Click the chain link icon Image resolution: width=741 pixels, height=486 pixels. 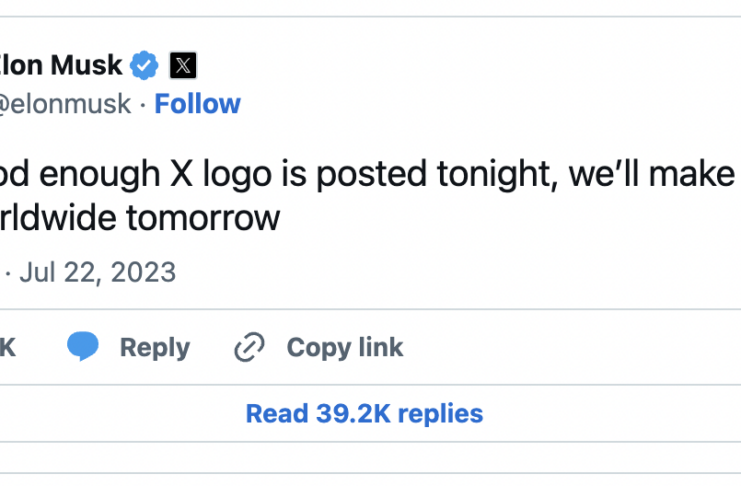(248, 347)
